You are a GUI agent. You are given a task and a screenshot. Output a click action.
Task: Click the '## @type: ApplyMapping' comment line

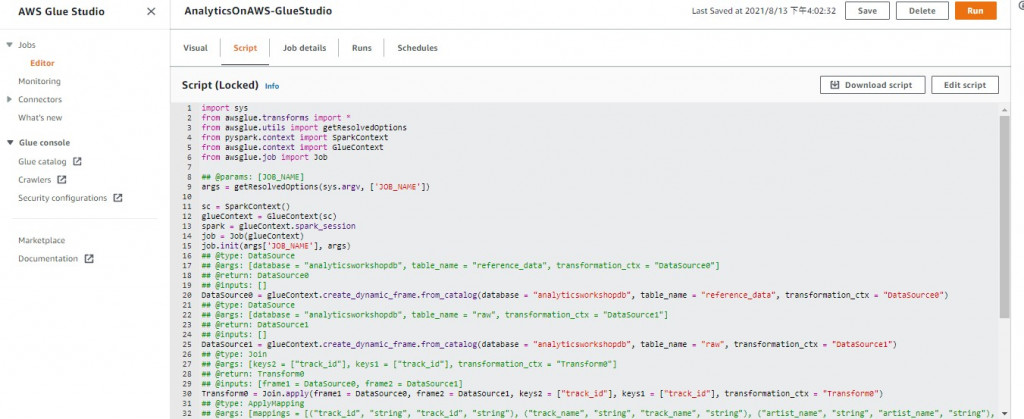tap(255, 403)
